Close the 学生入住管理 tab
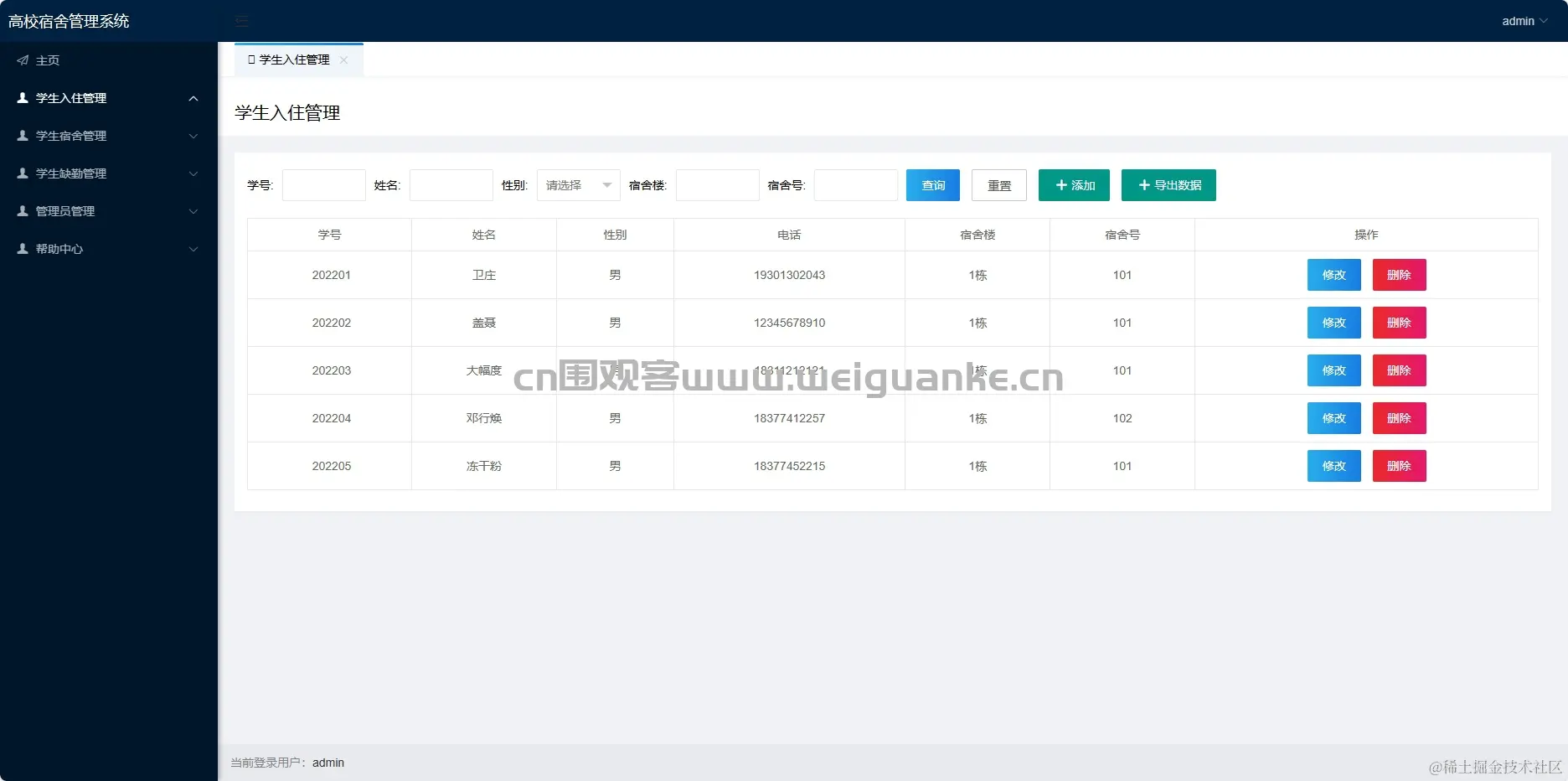 [x=344, y=60]
